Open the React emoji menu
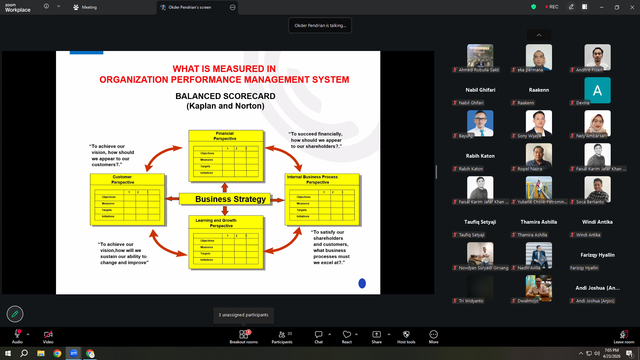 347,337
